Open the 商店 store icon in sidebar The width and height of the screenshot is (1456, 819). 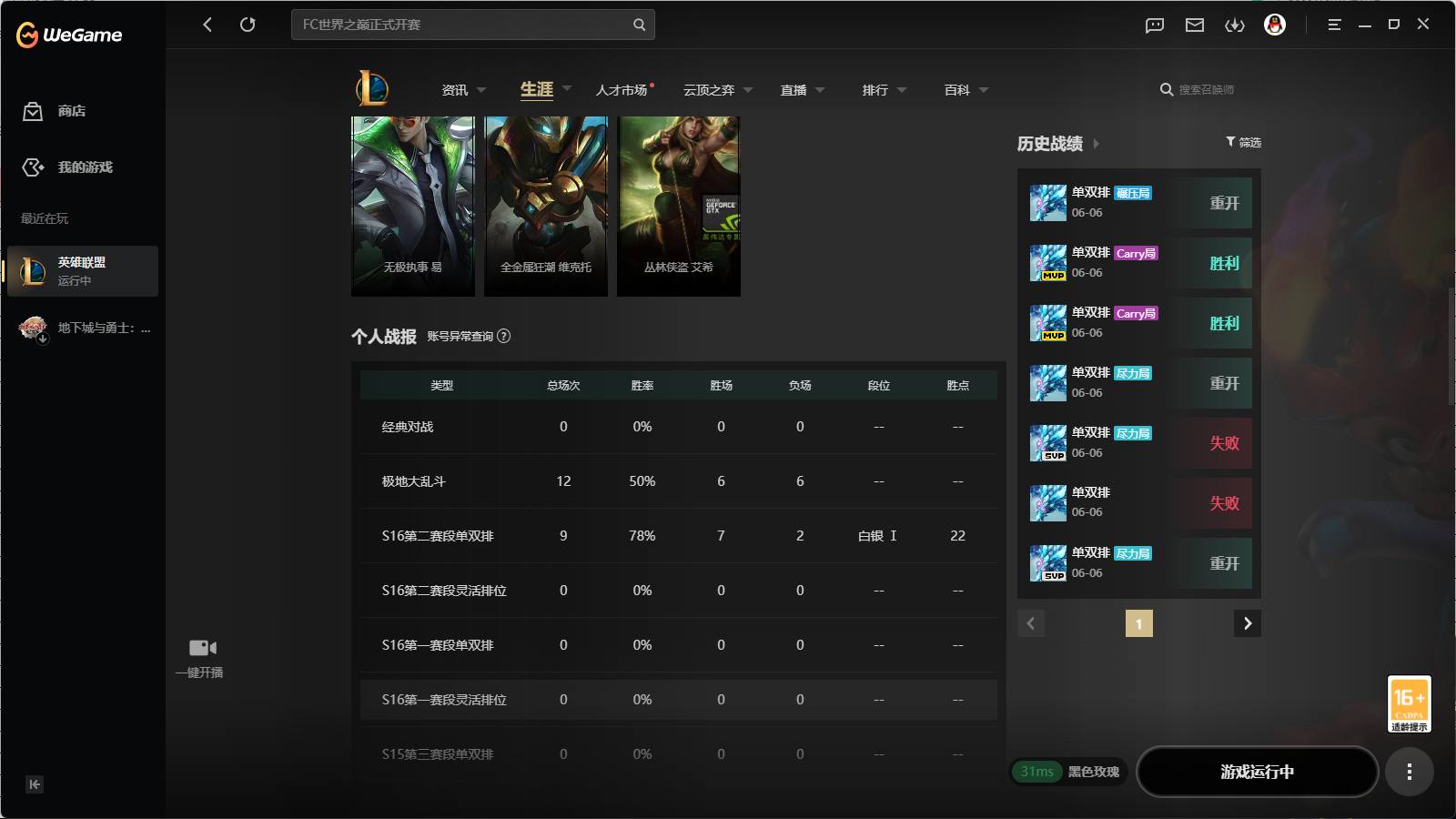click(33, 111)
